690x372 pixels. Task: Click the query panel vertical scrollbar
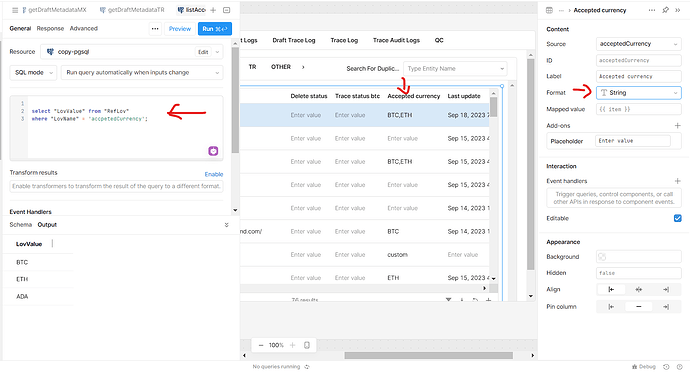(x=235, y=100)
